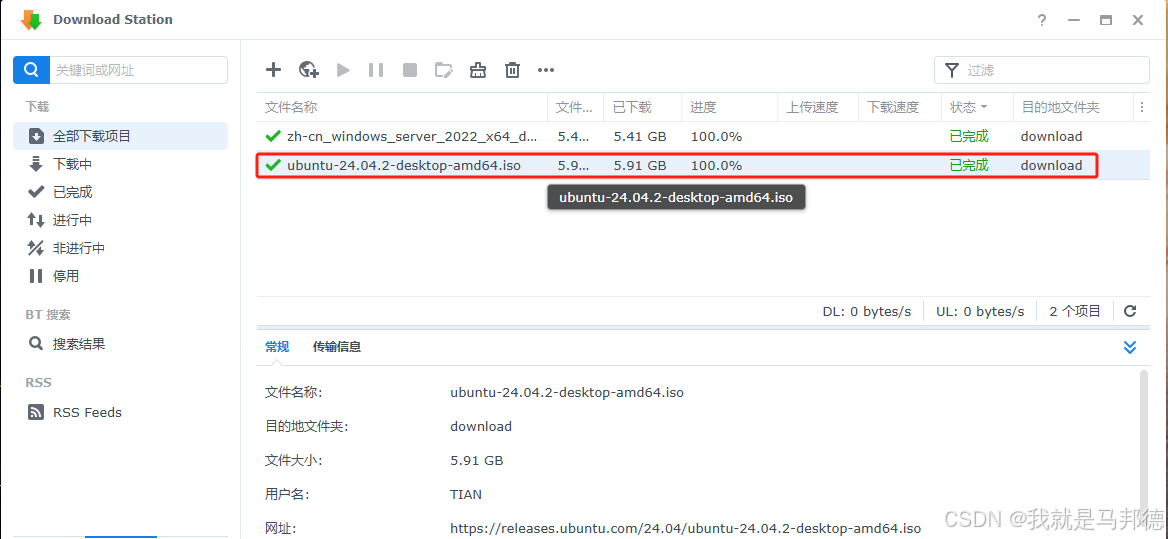Sort by the 上传速度 column header
1168x539 pixels.
point(818,107)
